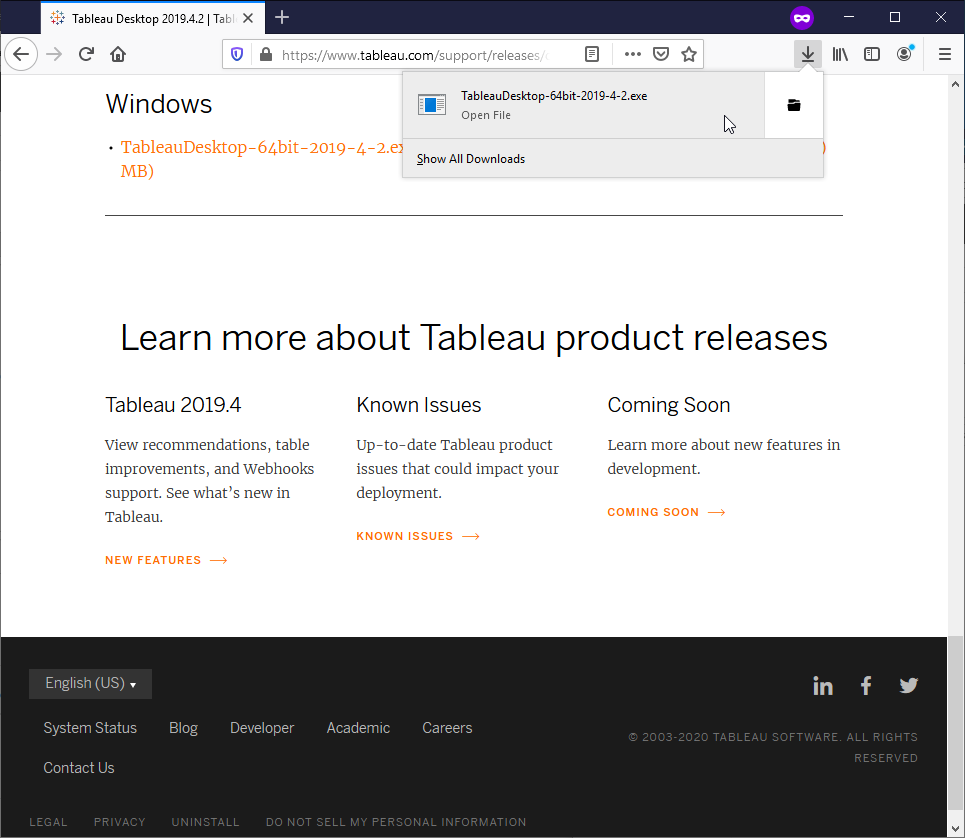Click scrollbar down arrow
This screenshot has width=965, height=838.
point(955,829)
